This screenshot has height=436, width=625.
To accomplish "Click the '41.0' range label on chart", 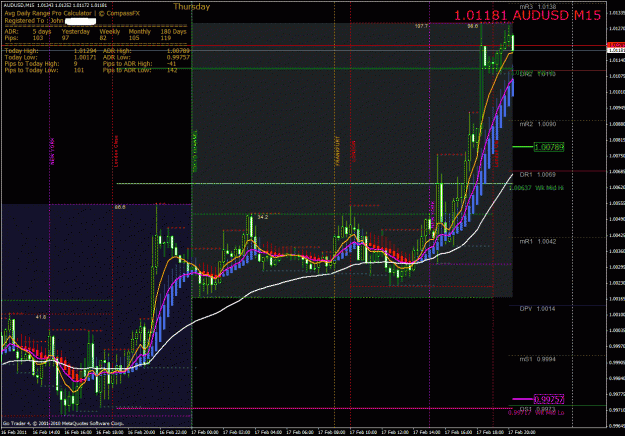I will 41,317.
